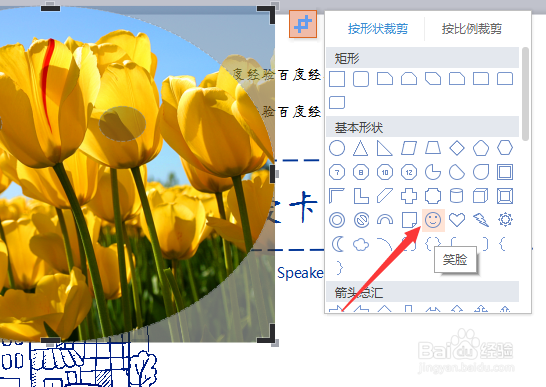This screenshot has width=546, height=387.
Task: Select the plain rectangle crop shape
Action: point(337,79)
